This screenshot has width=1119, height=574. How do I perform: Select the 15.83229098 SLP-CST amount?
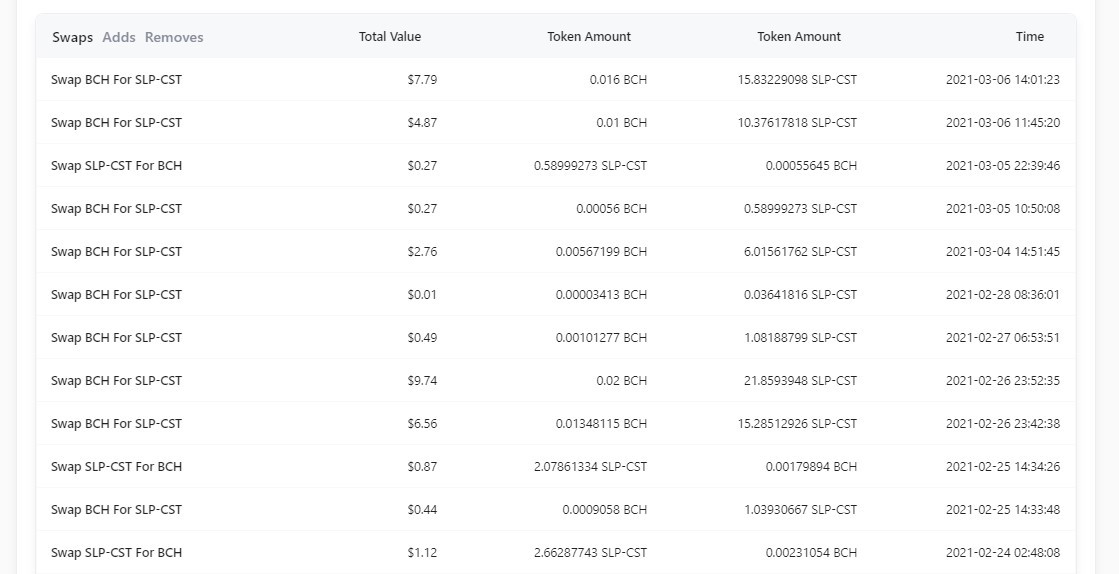click(x=797, y=80)
